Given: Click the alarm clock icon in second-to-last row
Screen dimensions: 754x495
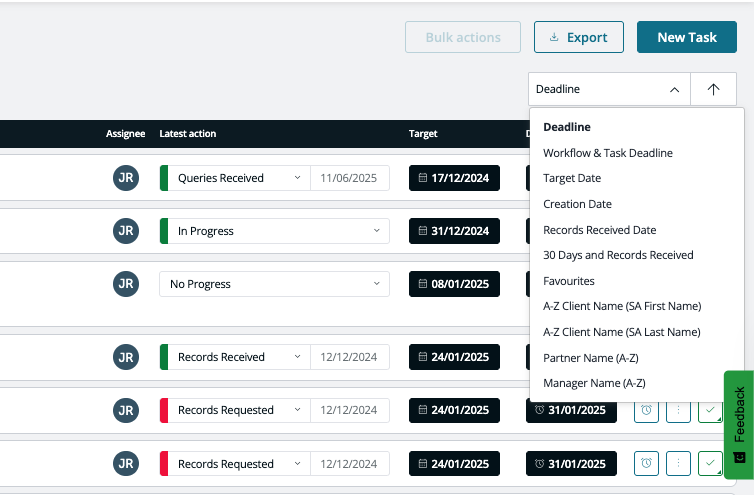Looking at the screenshot, I should (x=646, y=410).
